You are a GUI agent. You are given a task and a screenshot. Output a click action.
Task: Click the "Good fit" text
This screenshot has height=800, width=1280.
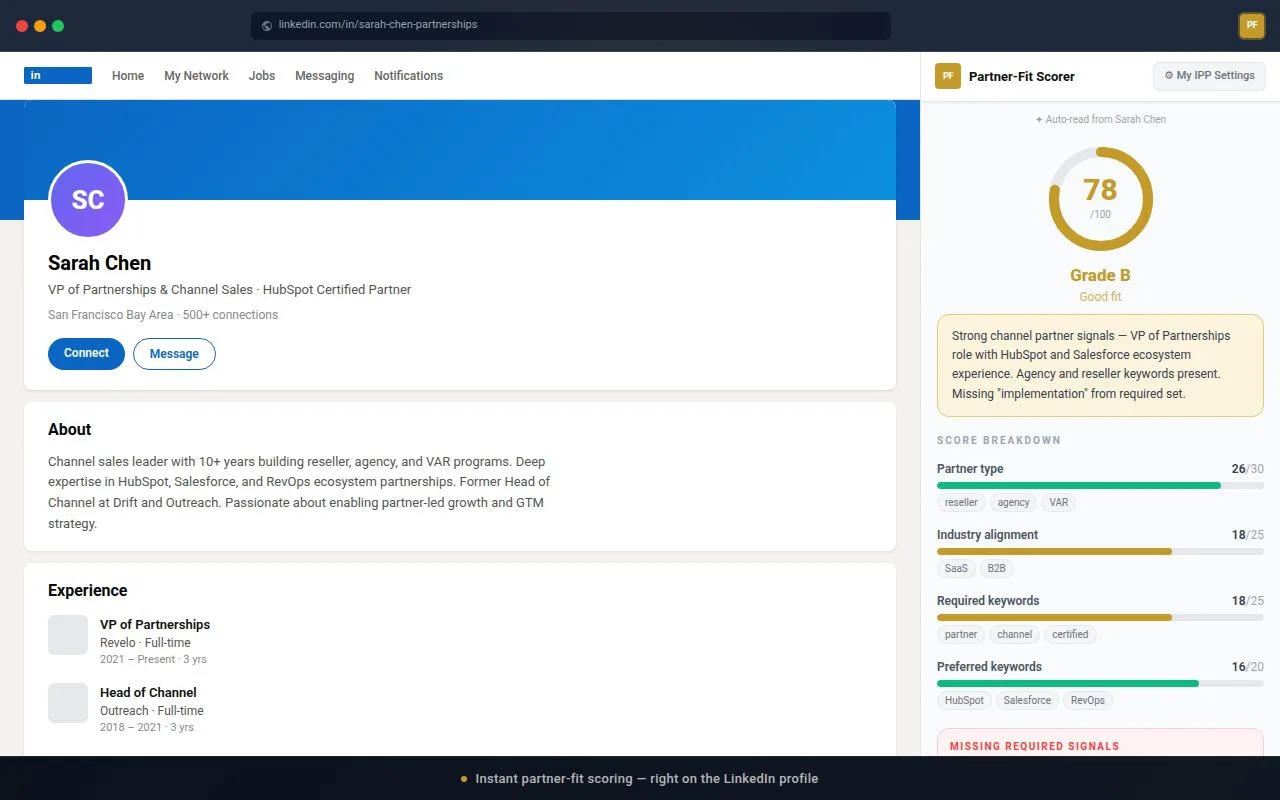coord(1100,297)
